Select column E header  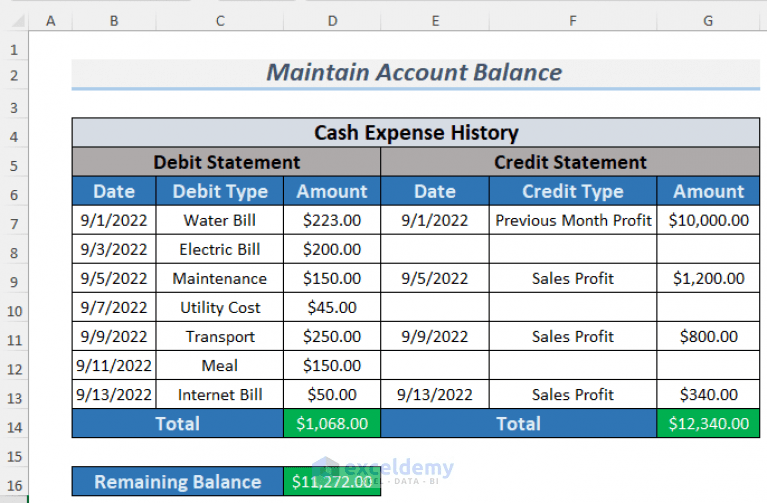[x=435, y=21]
